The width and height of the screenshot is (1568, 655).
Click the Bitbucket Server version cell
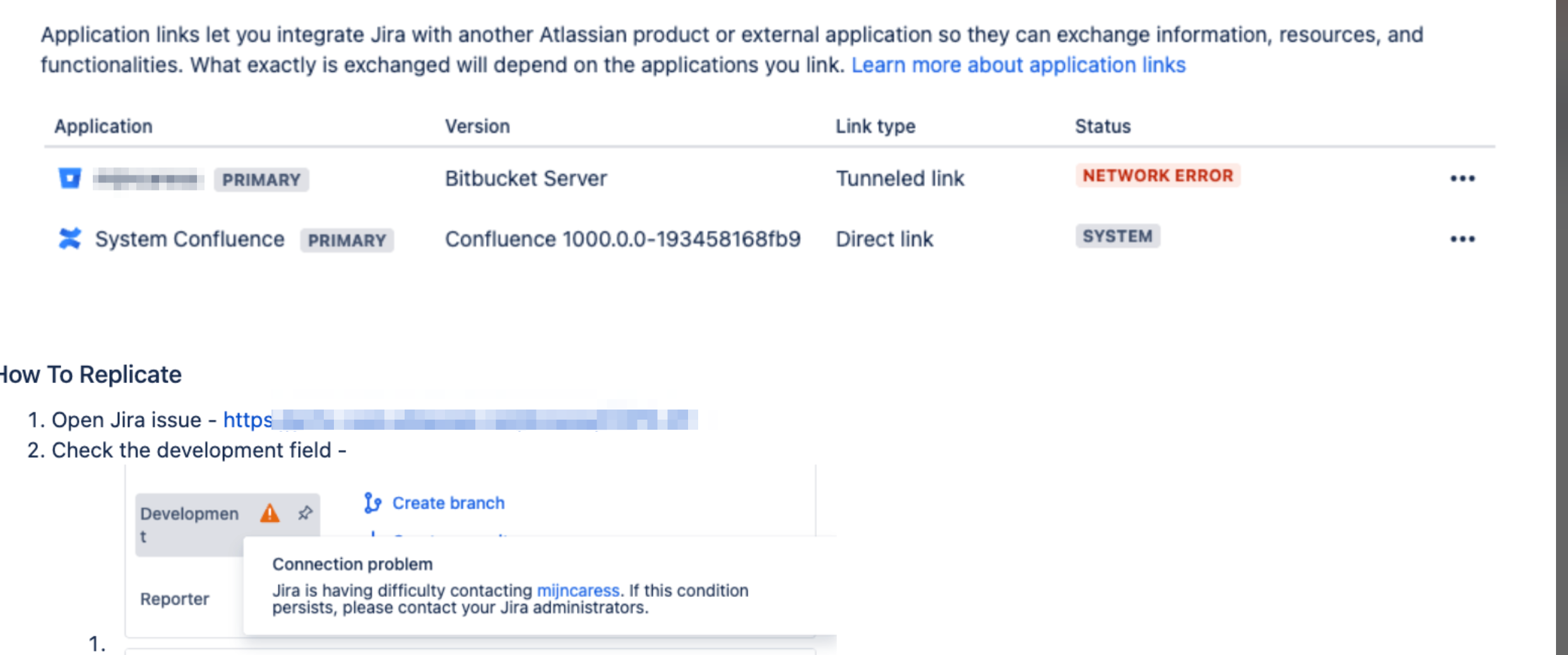coord(526,179)
